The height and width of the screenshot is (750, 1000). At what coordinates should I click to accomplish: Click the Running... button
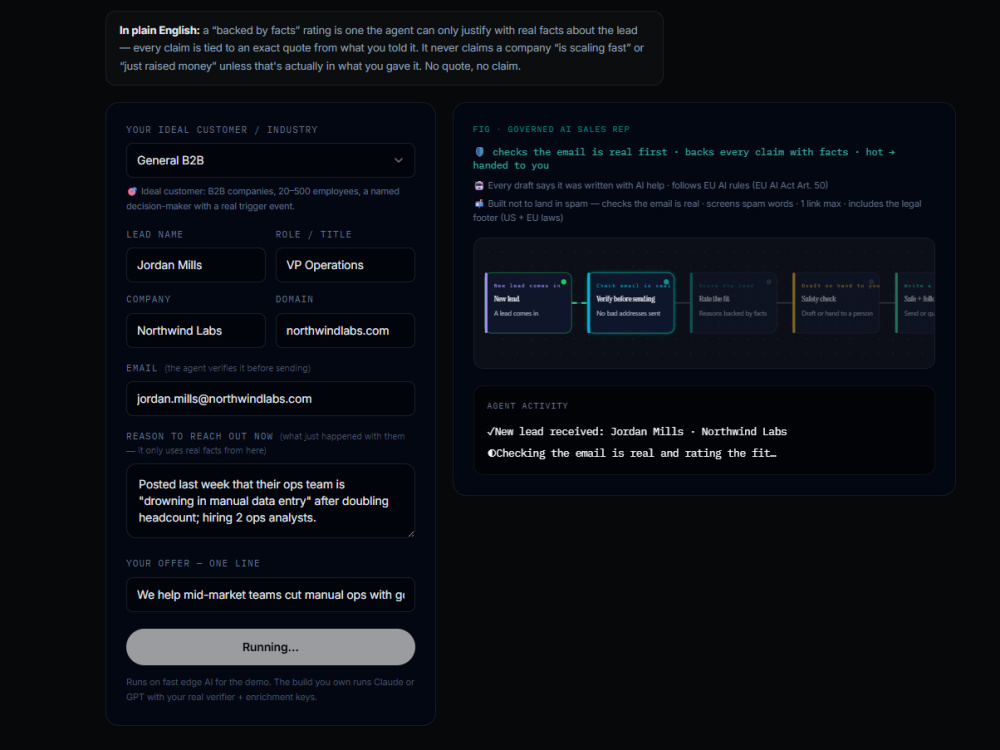270,647
